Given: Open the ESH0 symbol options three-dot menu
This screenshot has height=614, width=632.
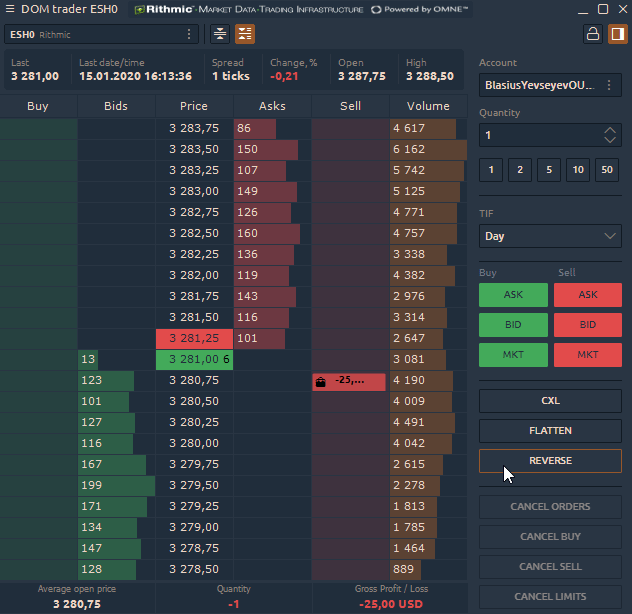Looking at the screenshot, I should pyautogui.click(x=189, y=34).
